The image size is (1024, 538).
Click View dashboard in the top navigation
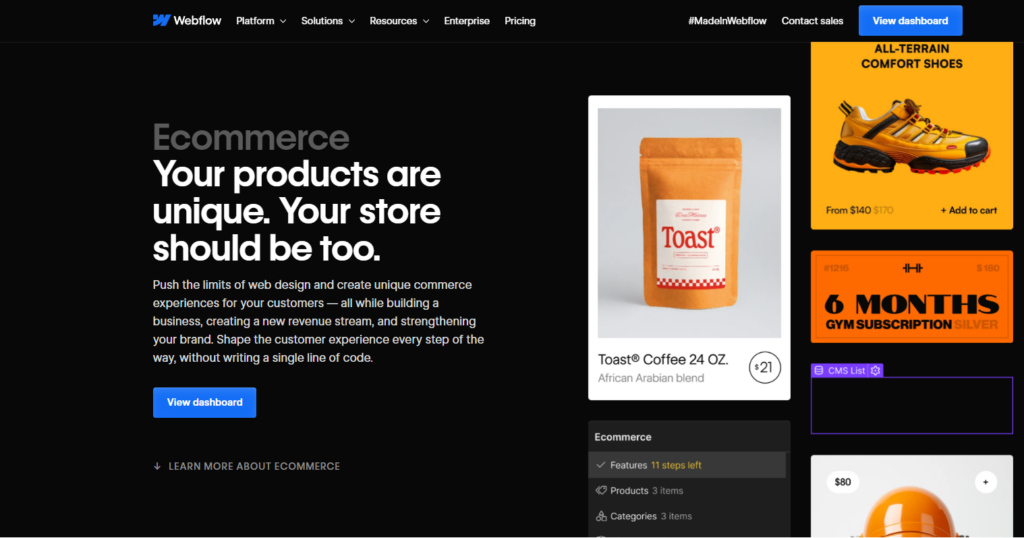[910, 21]
